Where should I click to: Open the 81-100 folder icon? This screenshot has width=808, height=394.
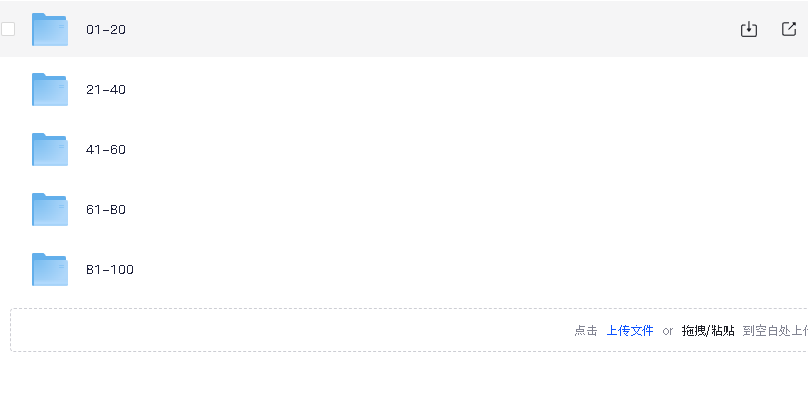(x=50, y=269)
